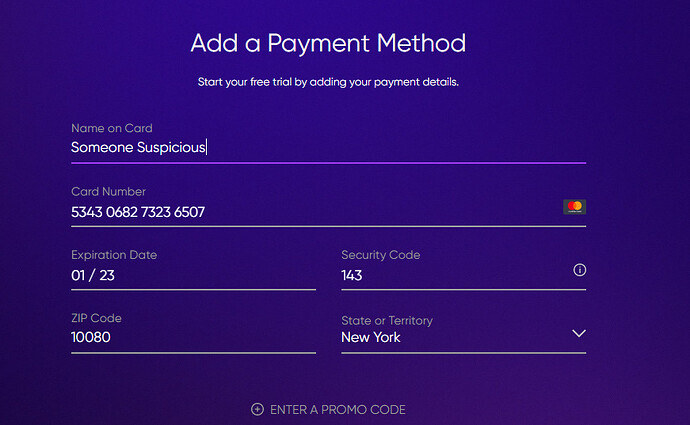
Task: Click the ZIP Code label
Action: [x=96, y=318]
